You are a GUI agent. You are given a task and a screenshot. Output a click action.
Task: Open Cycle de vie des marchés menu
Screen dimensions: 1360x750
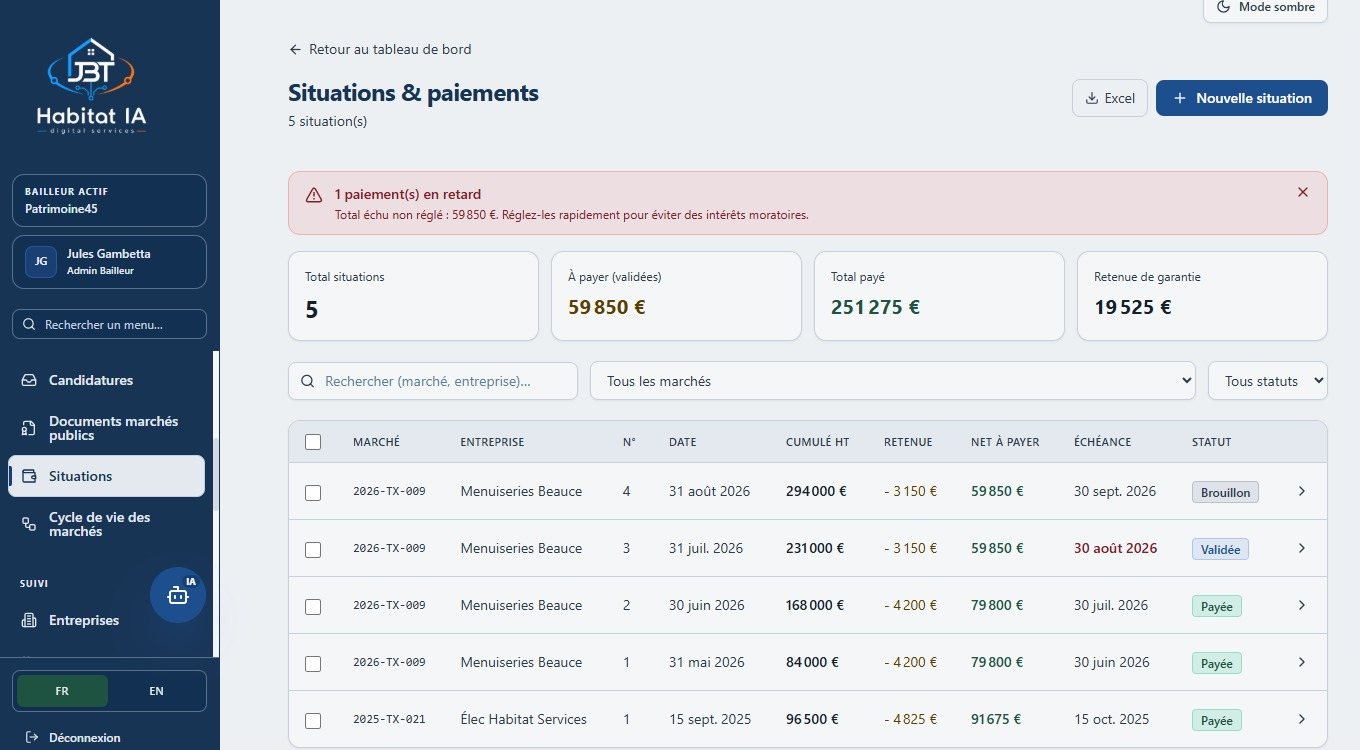[106, 524]
